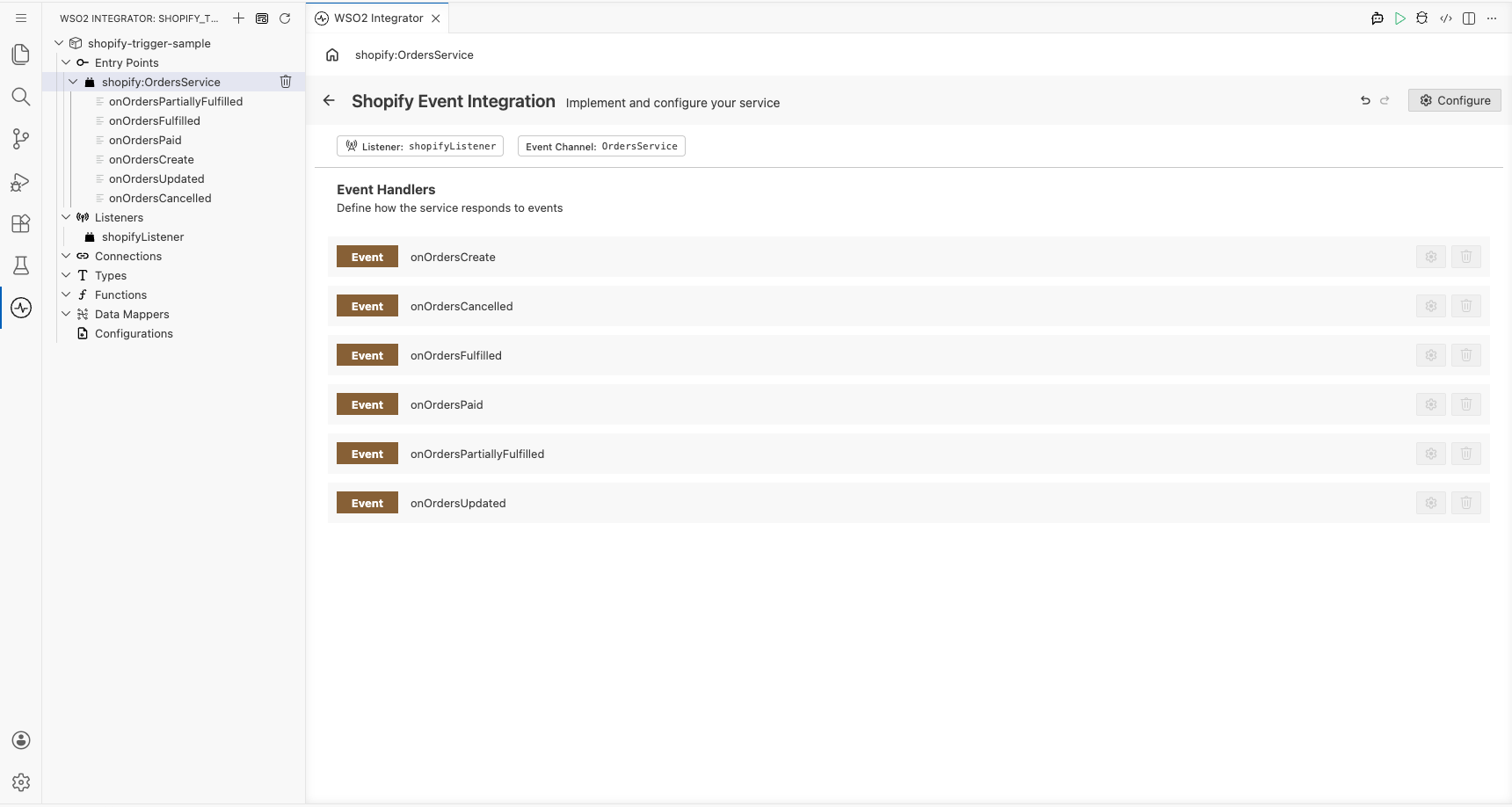Go back using the left arrow

click(x=329, y=100)
